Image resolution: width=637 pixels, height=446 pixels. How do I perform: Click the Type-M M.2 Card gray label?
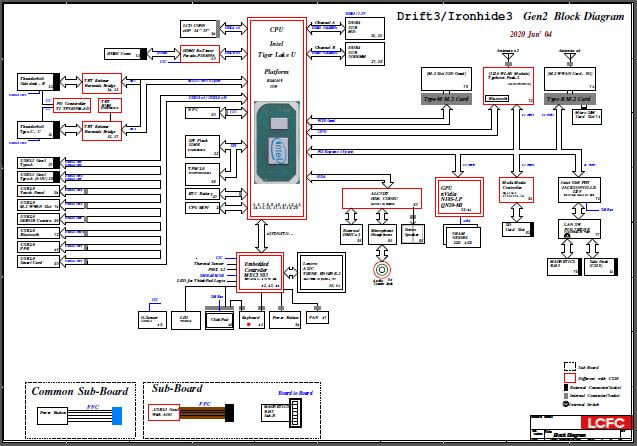point(444,100)
